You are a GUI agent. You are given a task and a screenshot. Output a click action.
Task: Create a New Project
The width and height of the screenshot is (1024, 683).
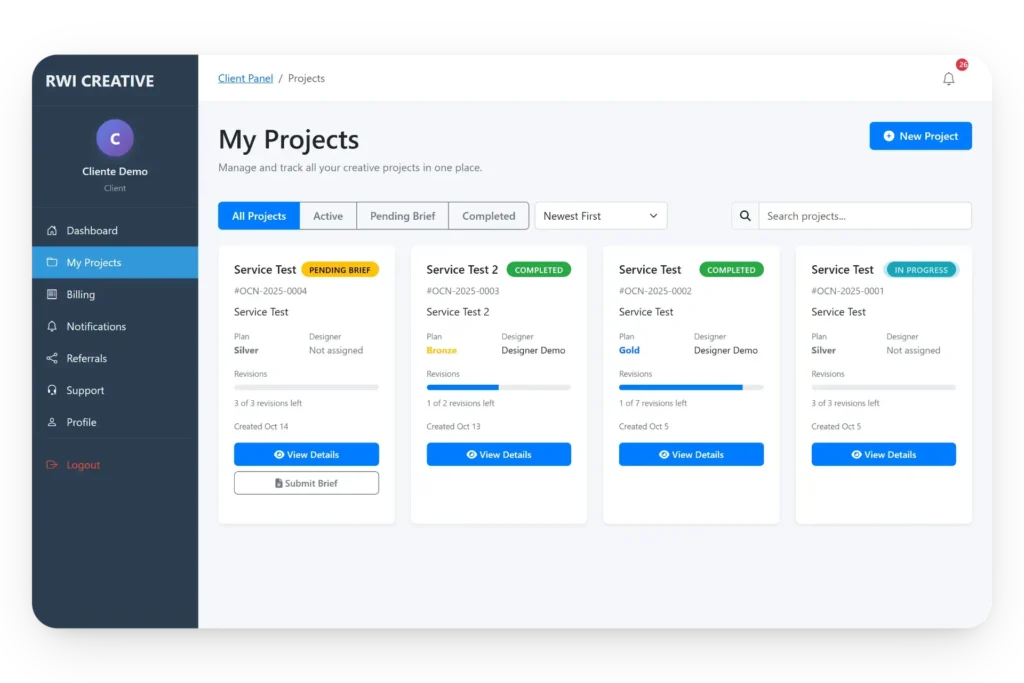920,135
